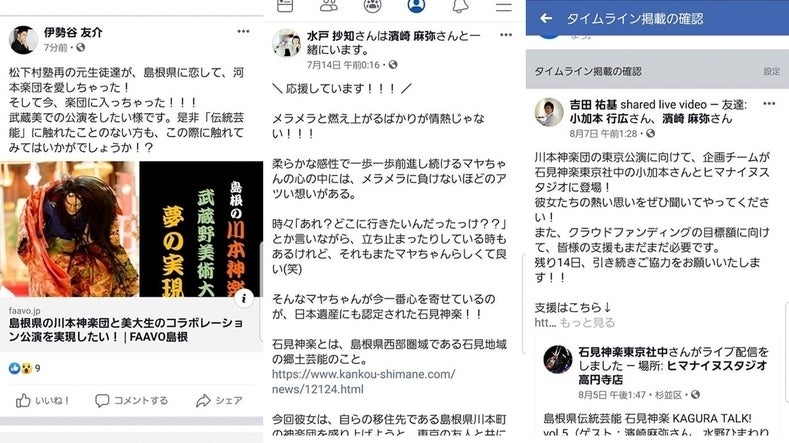This screenshot has height=443, width=789.
Task: Share post with シェア arrow
Action: tap(203, 401)
